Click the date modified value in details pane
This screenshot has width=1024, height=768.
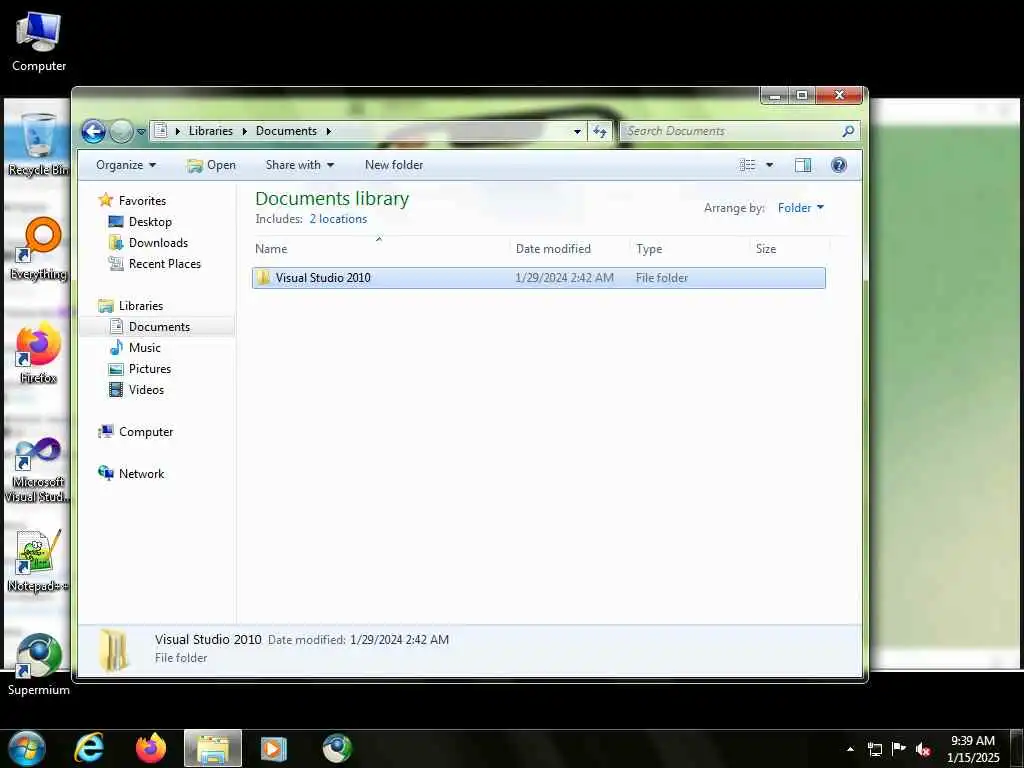[399, 640]
